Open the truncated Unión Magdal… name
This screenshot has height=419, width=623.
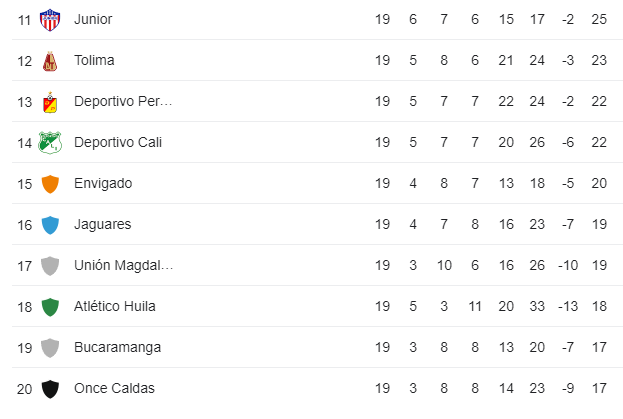[x=123, y=265]
